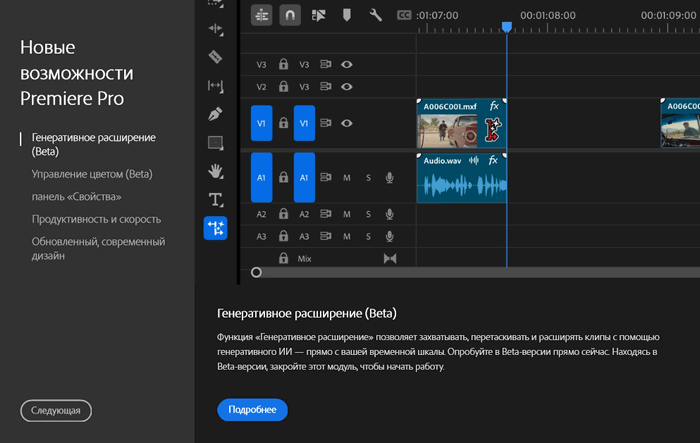Viewport: 700px width, 443px height.
Task: Select the Audio.wav audio clip
Action: point(462,178)
